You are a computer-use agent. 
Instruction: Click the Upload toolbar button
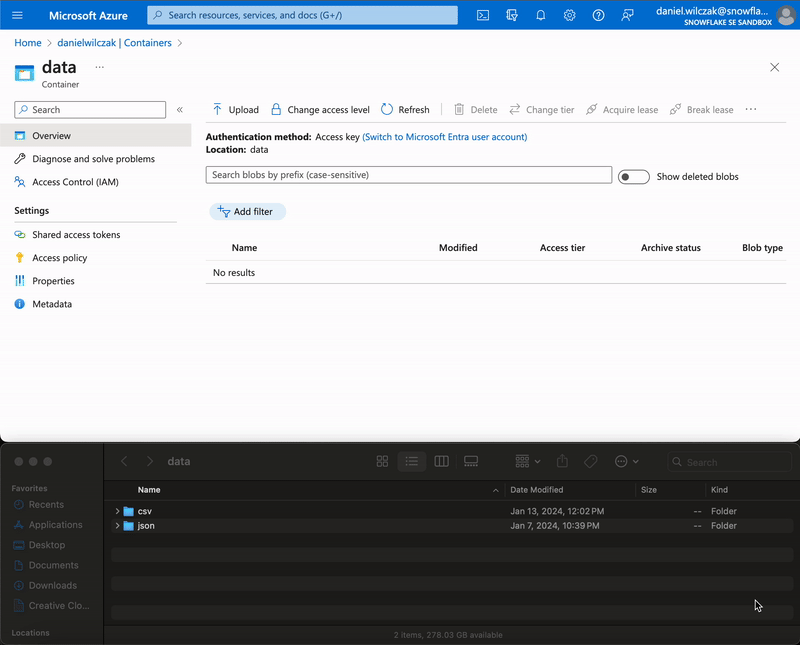(x=236, y=110)
